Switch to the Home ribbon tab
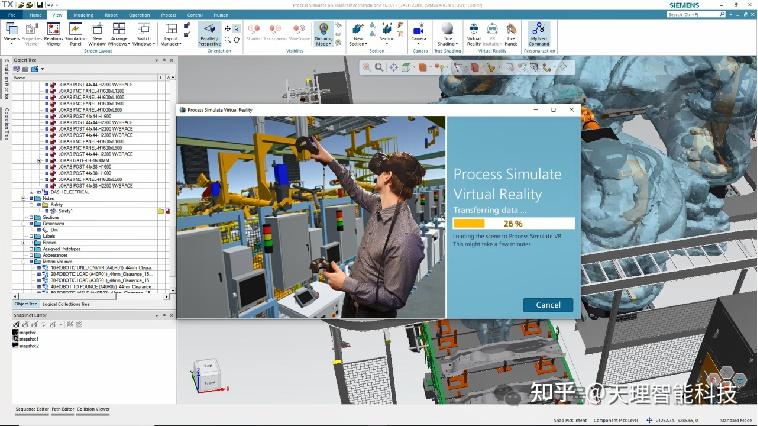This screenshot has height=426, width=758. pos(35,15)
